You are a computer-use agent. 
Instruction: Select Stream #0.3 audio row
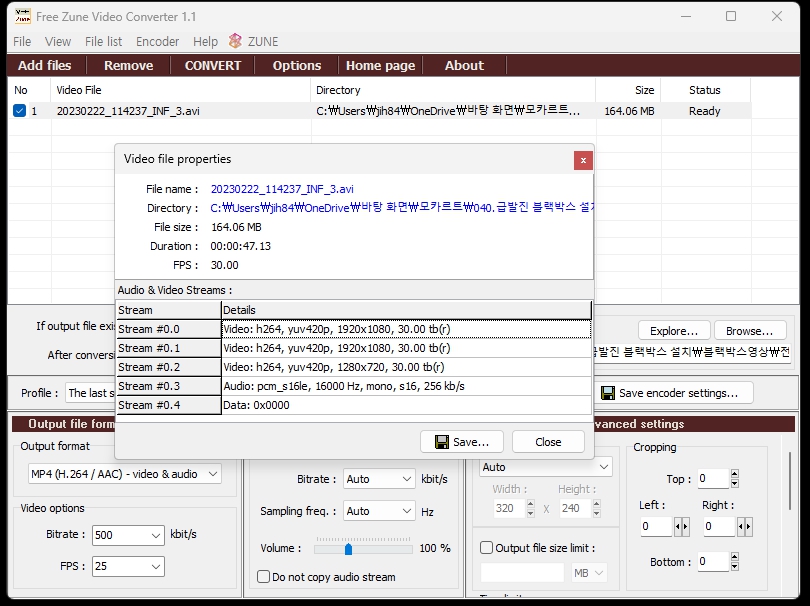[x=353, y=386]
